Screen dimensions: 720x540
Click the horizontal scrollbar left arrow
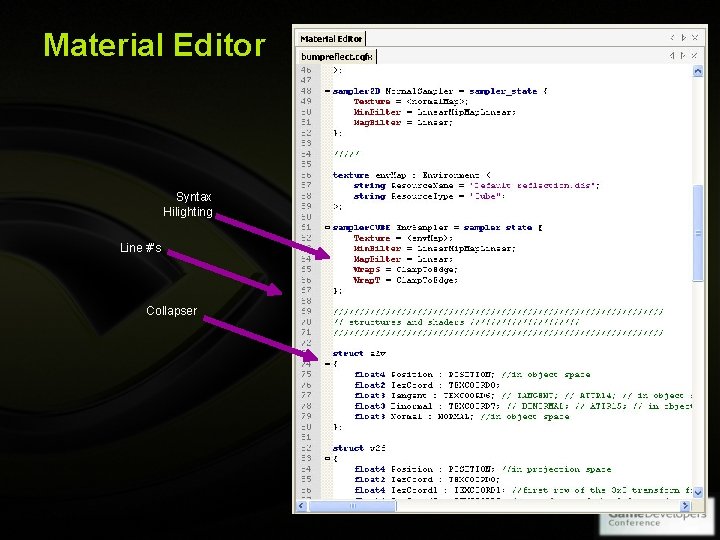click(302, 506)
